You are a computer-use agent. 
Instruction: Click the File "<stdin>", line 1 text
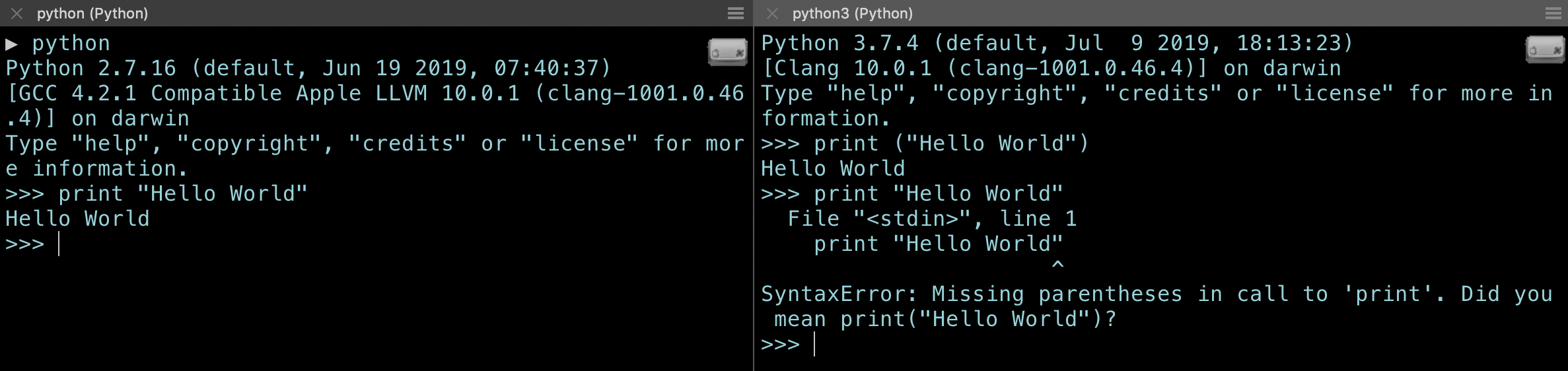[x=932, y=219]
